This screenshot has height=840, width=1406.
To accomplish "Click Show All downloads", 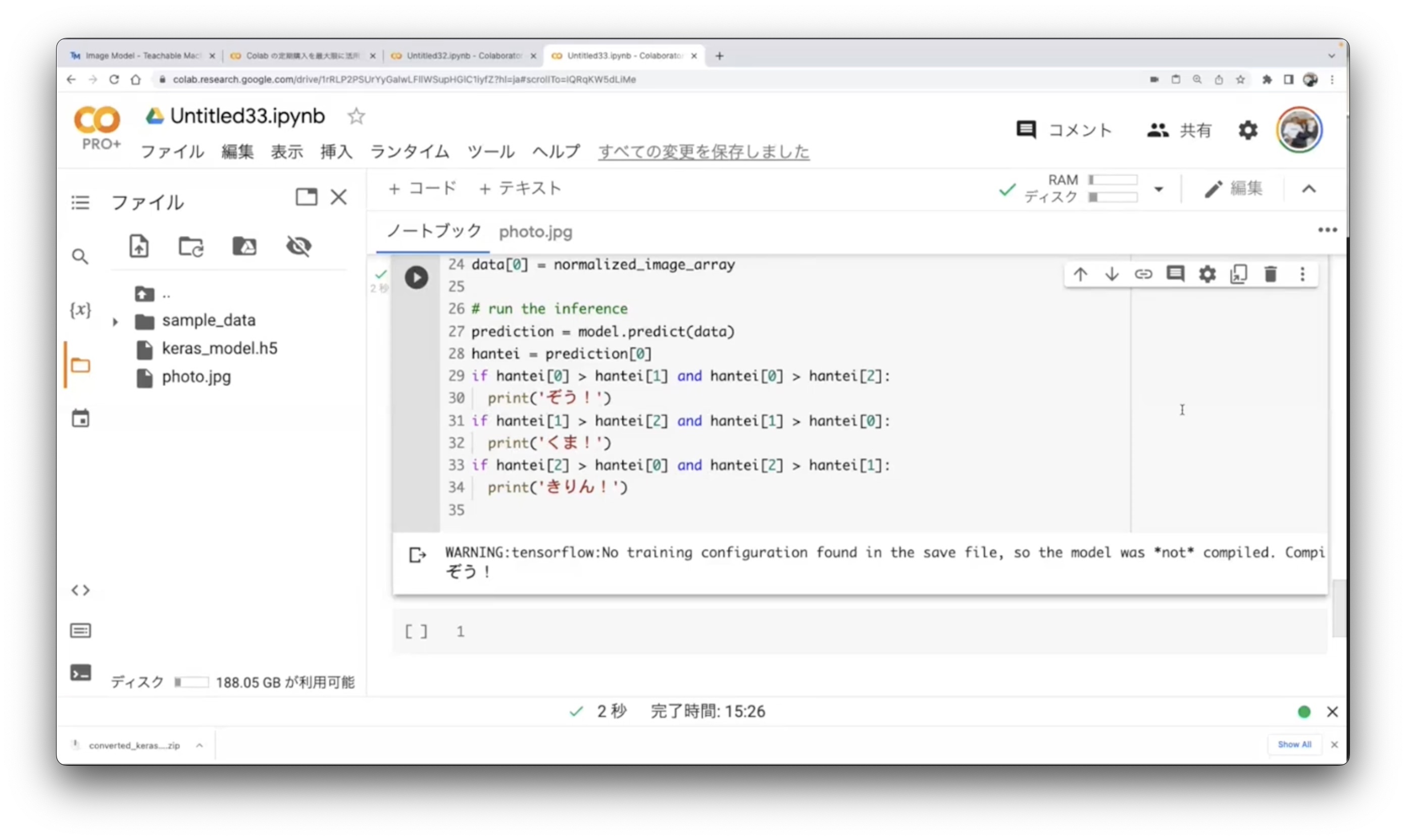I will pyautogui.click(x=1294, y=745).
